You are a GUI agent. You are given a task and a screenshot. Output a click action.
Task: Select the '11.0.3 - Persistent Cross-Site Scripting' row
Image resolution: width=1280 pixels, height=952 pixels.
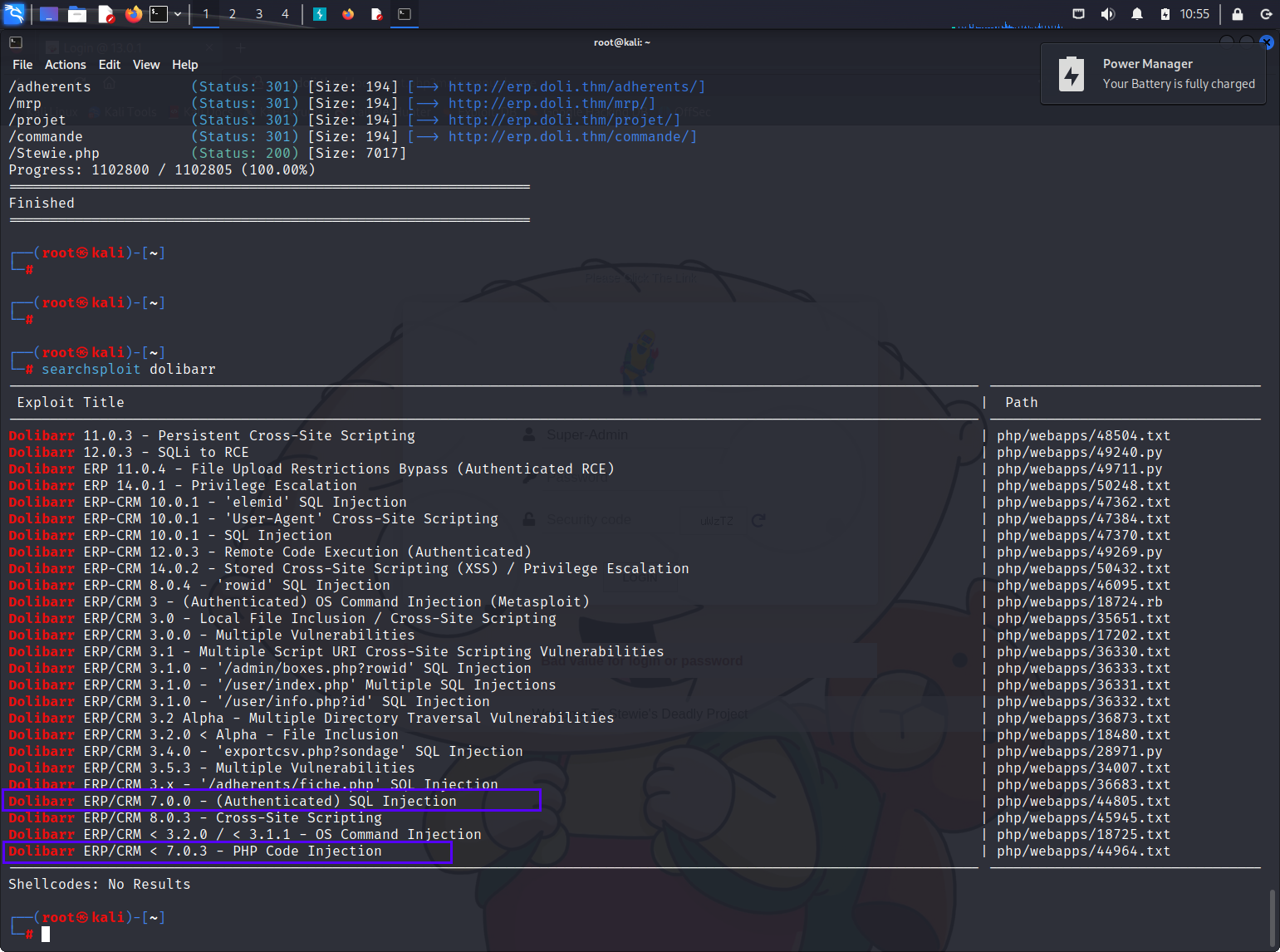click(212, 435)
